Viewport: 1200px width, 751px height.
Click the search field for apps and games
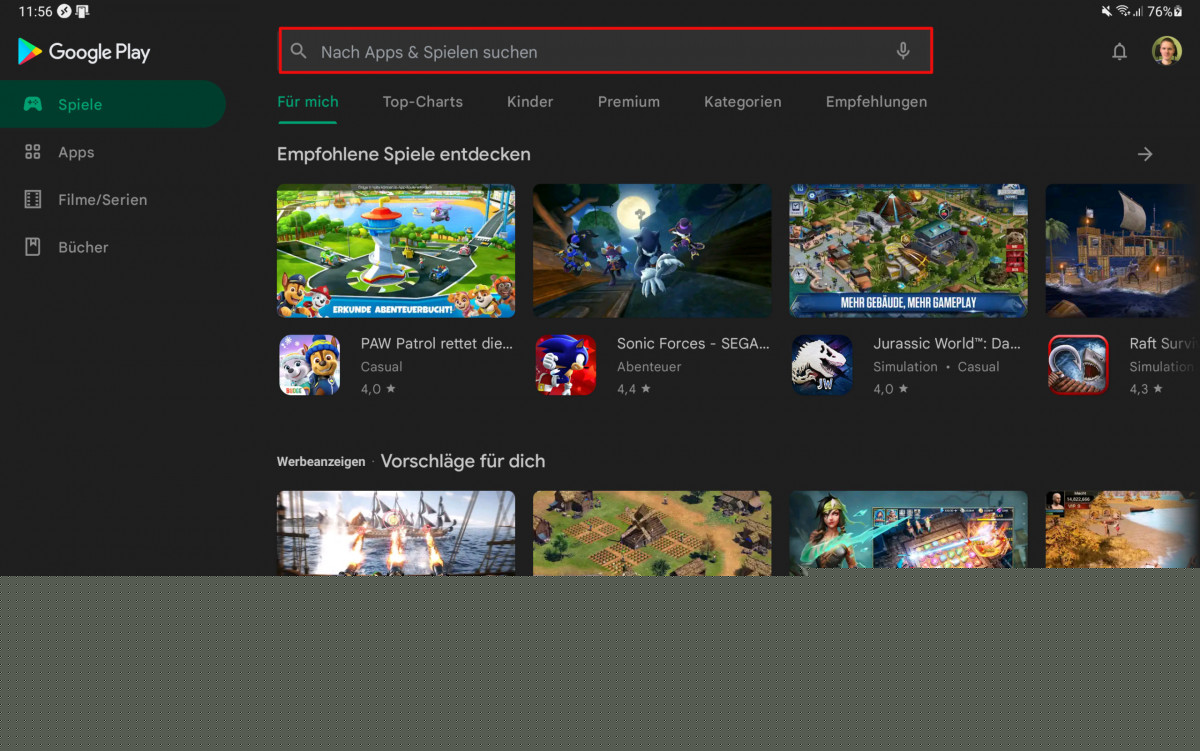click(x=605, y=51)
